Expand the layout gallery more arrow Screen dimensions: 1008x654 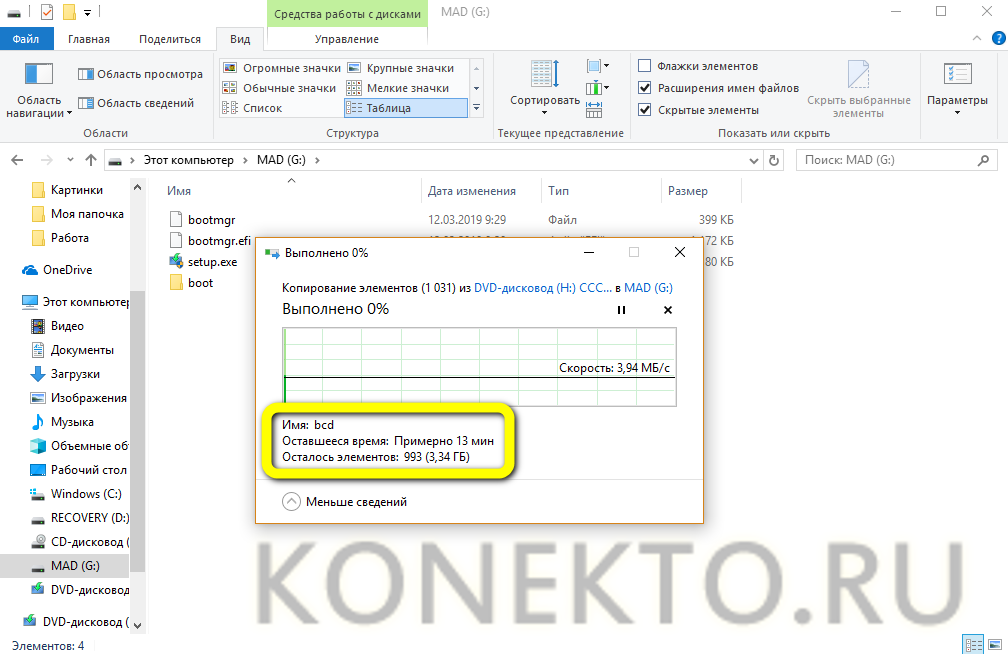[477, 108]
